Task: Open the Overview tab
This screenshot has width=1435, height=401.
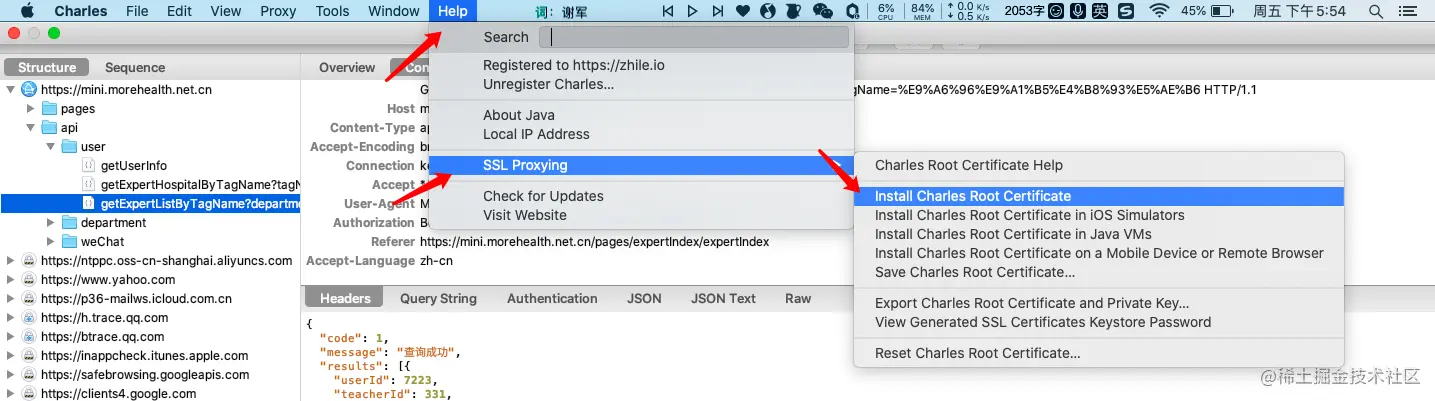Action: (347, 67)
